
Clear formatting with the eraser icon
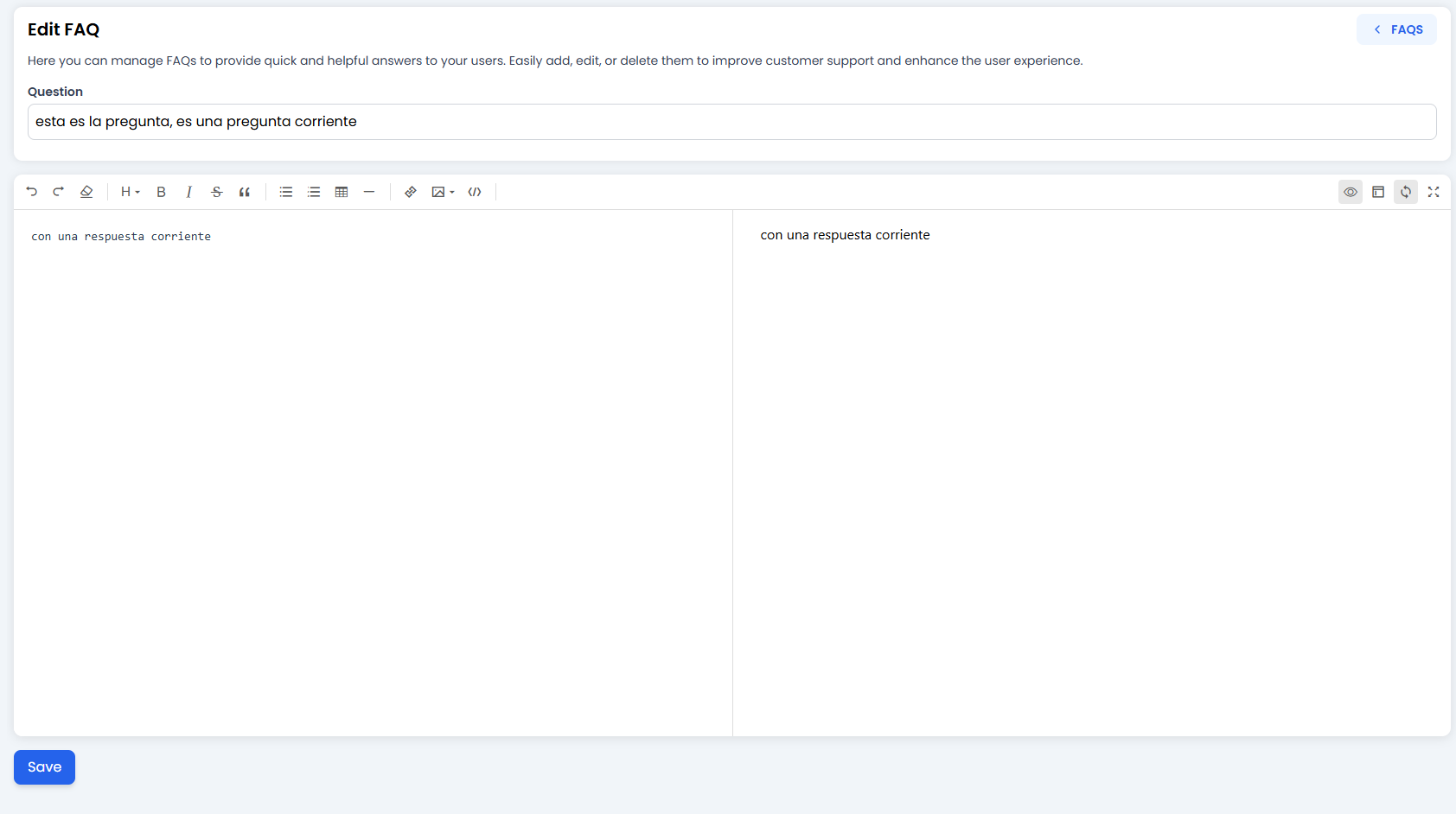(86, 192)
